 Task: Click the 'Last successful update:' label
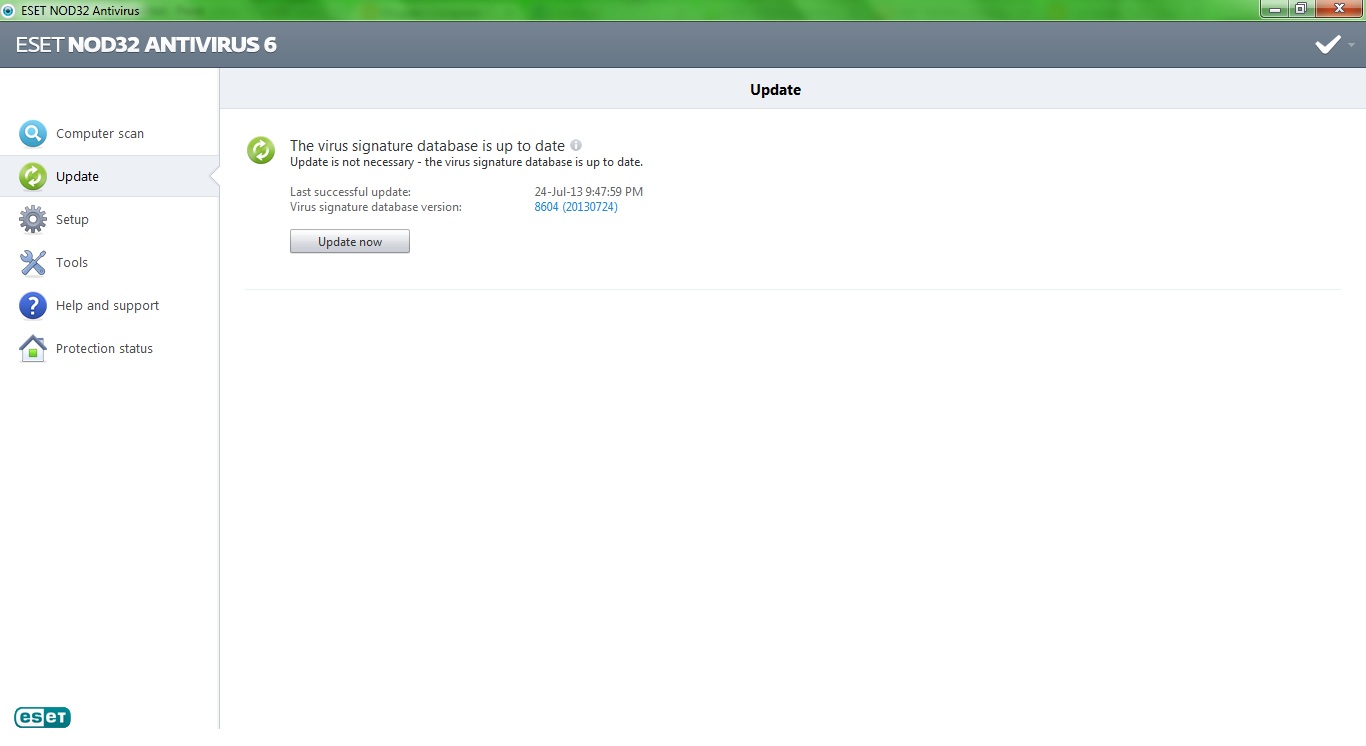pyautogui.click(x=350, y=191)
